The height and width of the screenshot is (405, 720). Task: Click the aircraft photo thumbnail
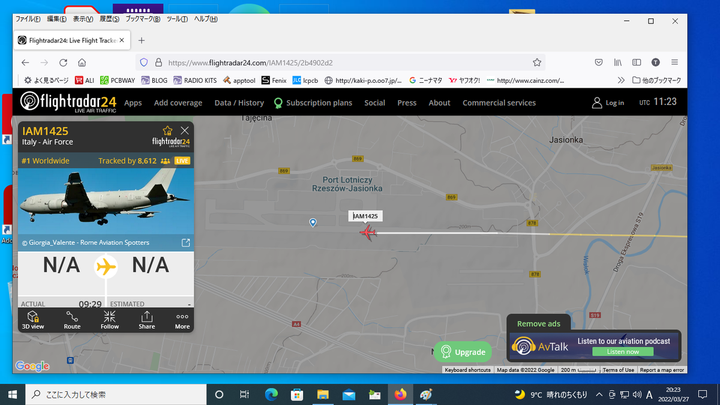tap(106, 201)
